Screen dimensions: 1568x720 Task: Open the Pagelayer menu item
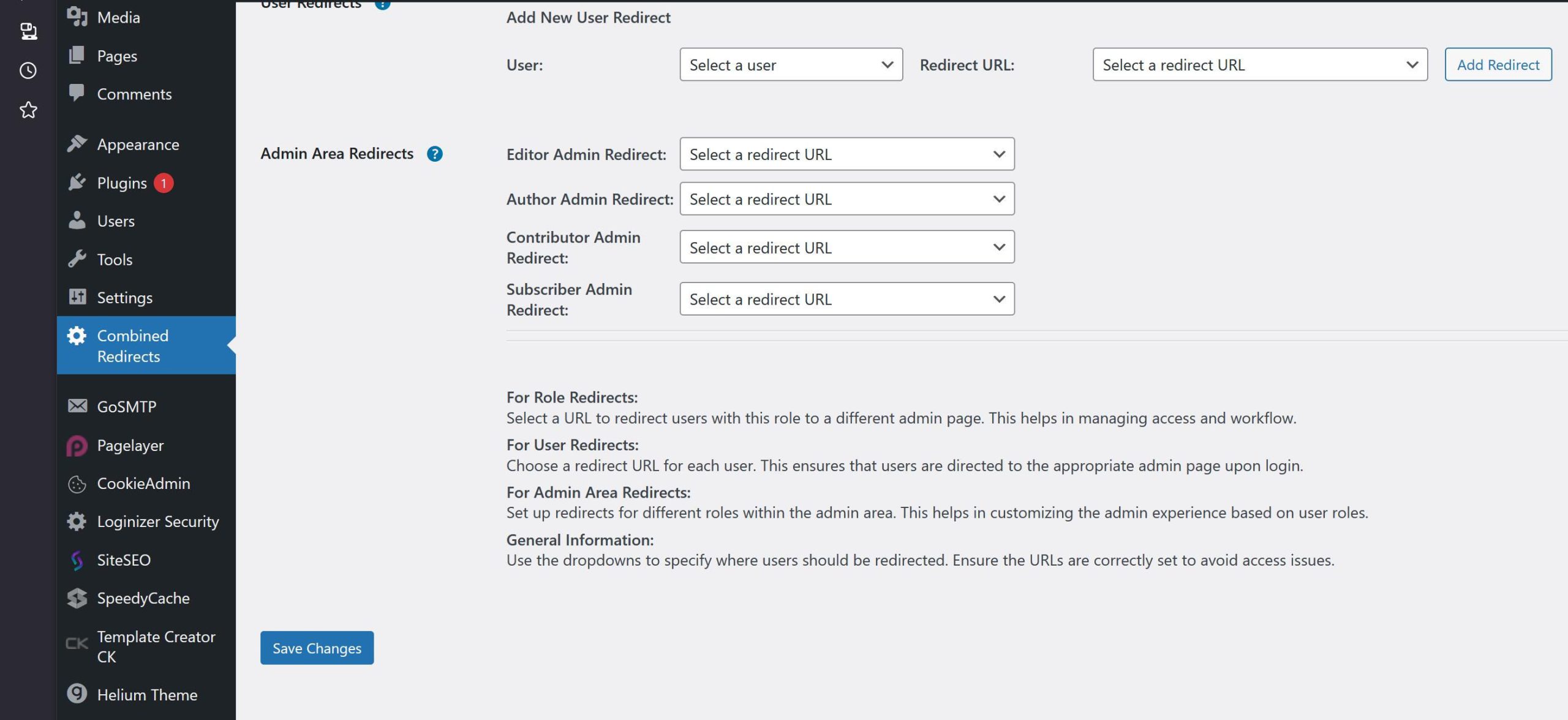(x=146, y=445)
